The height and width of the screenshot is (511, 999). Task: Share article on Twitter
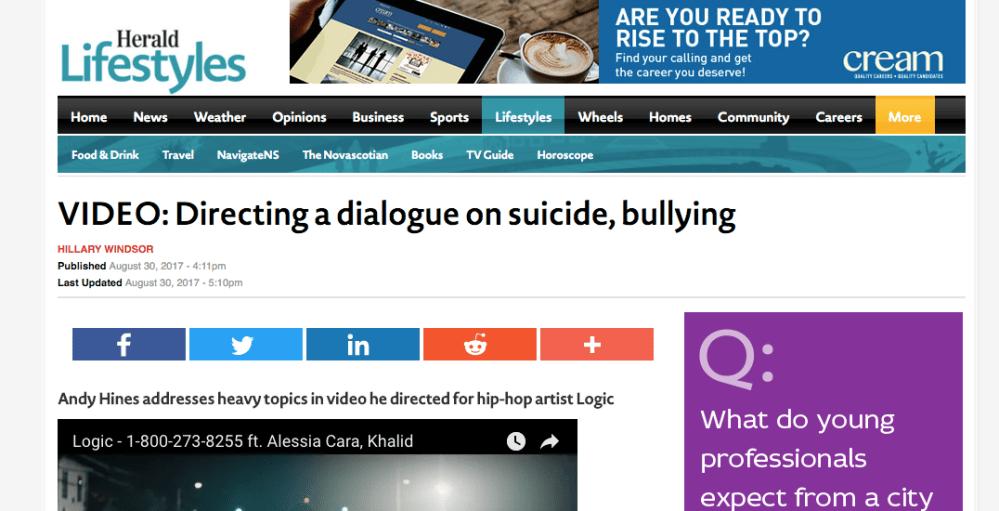click(245, 344)
